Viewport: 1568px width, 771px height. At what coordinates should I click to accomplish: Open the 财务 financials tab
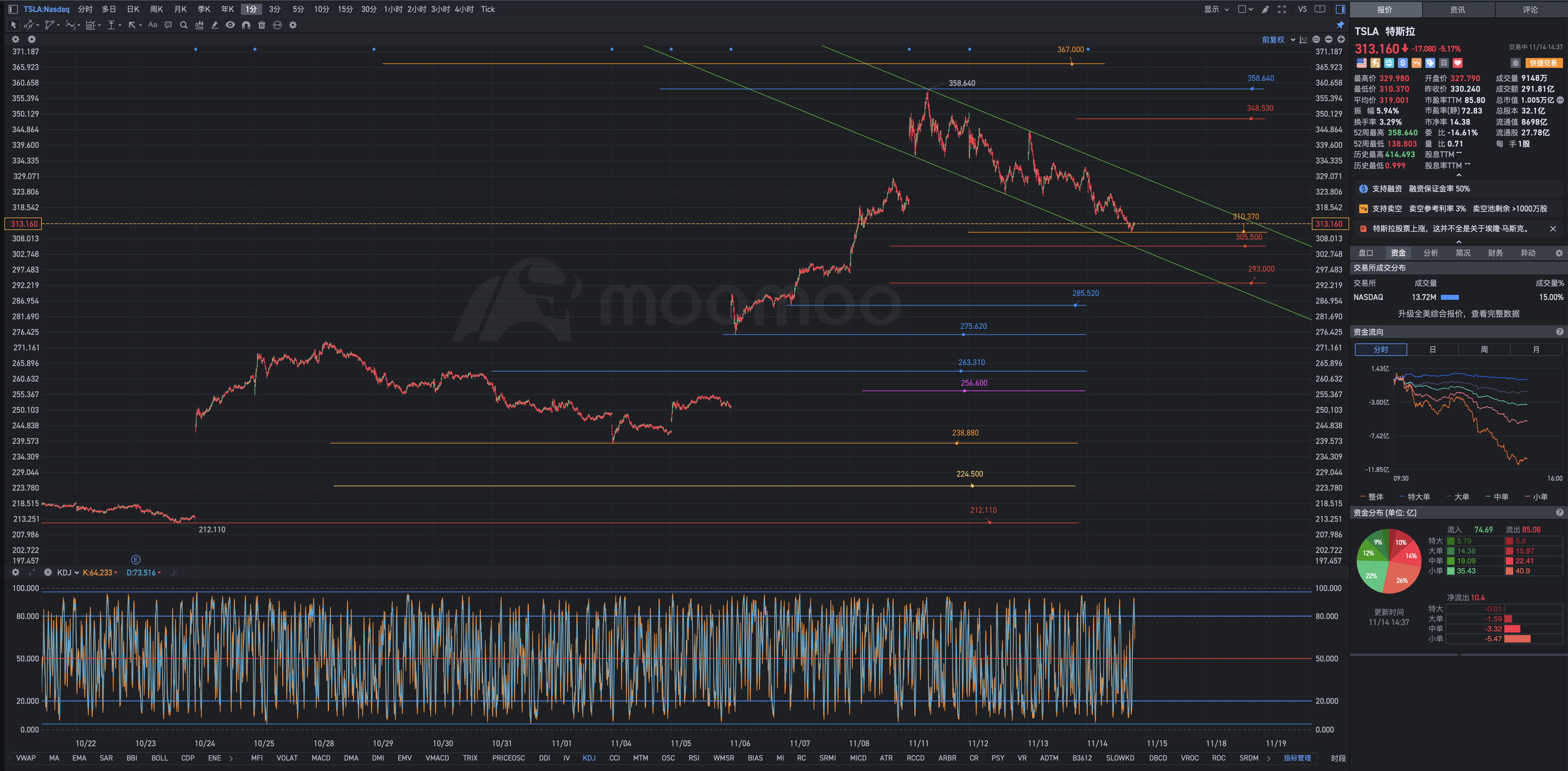tap(1495, 253)
